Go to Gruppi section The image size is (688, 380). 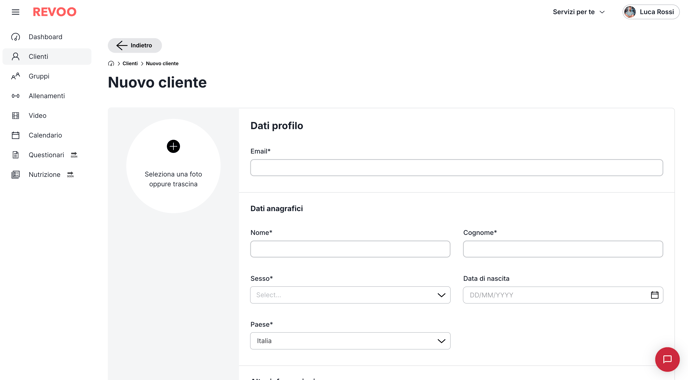(x=47, y=76)
